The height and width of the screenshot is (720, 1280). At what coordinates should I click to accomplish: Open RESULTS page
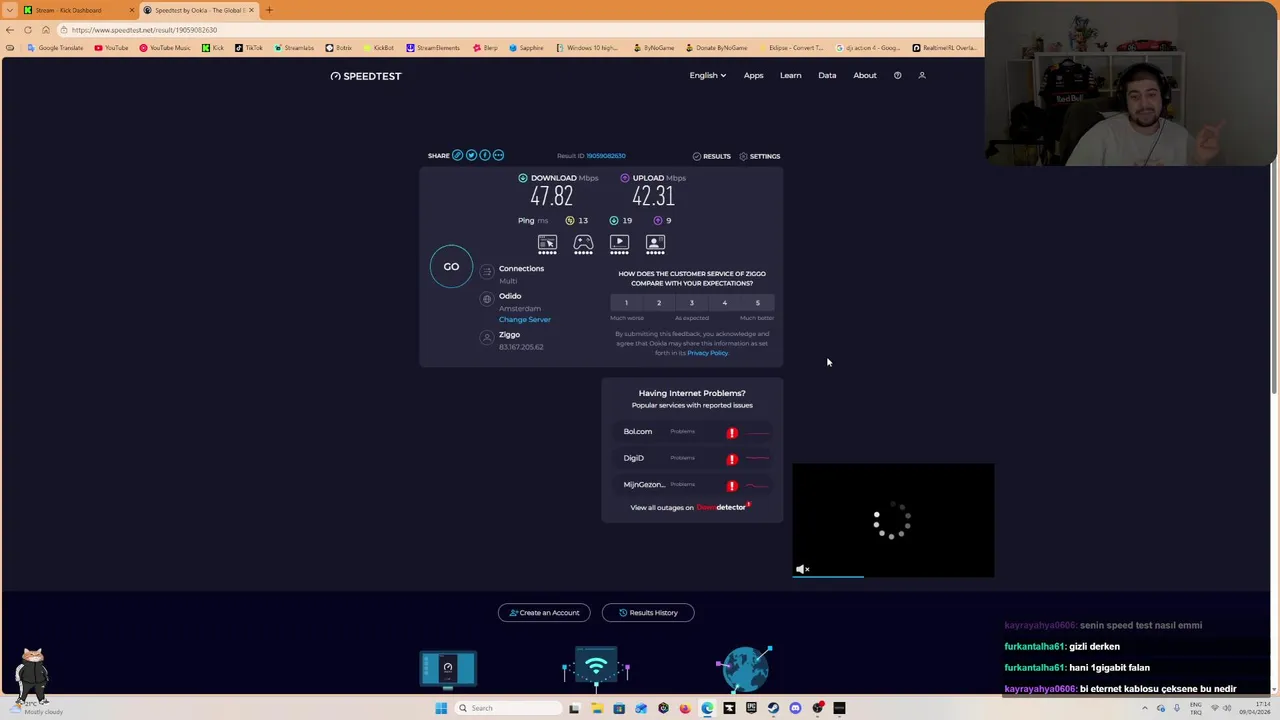click(x=711, y=156)
